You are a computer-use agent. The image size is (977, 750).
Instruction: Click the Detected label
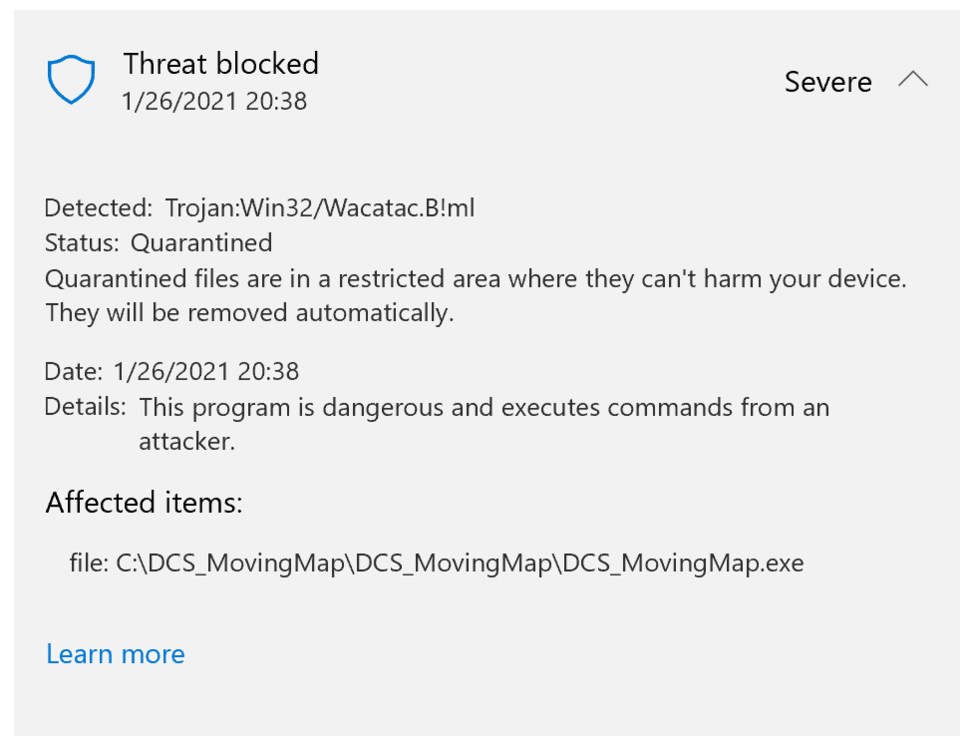click(x=97, y=208)
